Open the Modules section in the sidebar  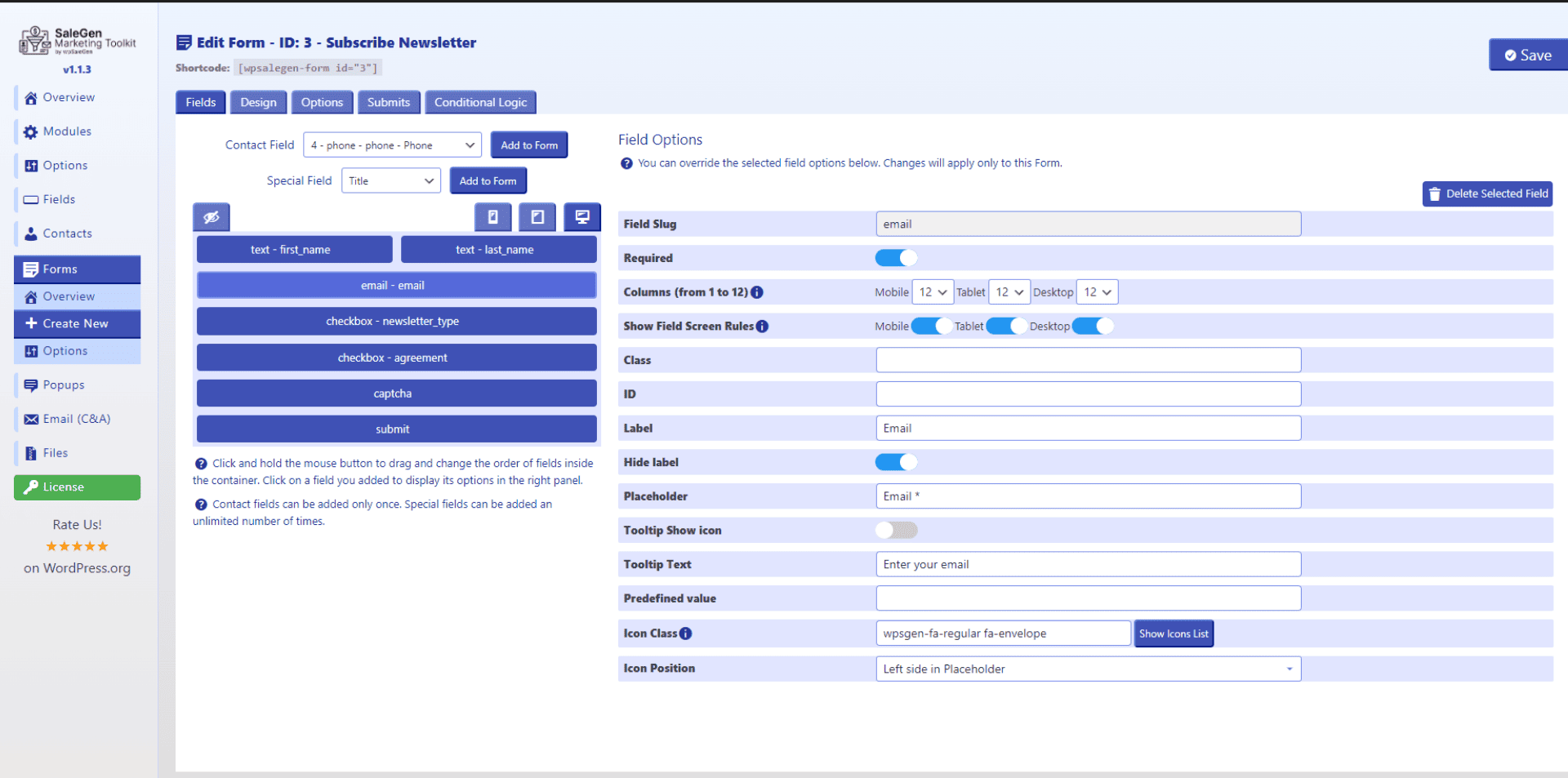pos(65,131)
